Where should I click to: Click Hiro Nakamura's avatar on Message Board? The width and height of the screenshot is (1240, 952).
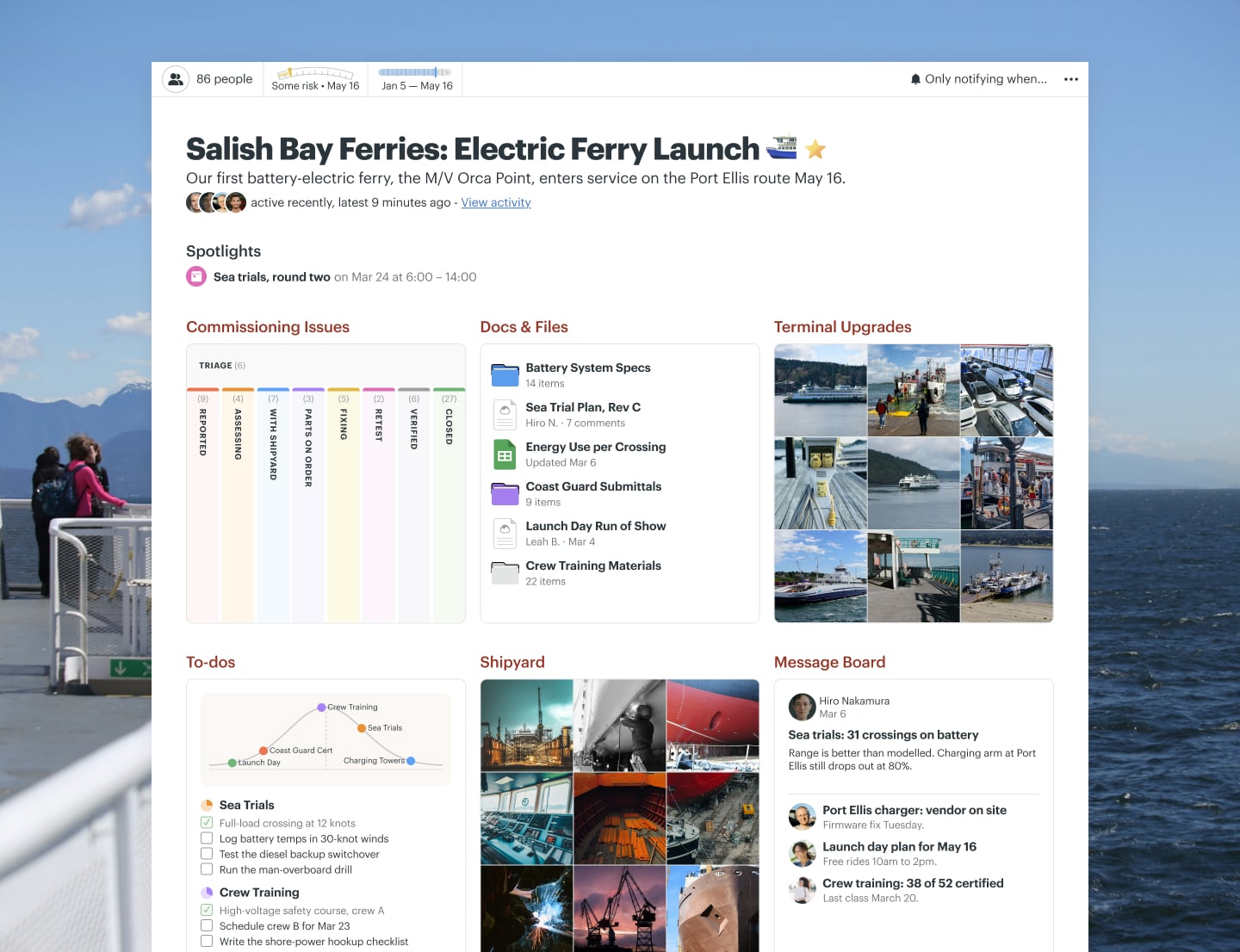[802, 707]
